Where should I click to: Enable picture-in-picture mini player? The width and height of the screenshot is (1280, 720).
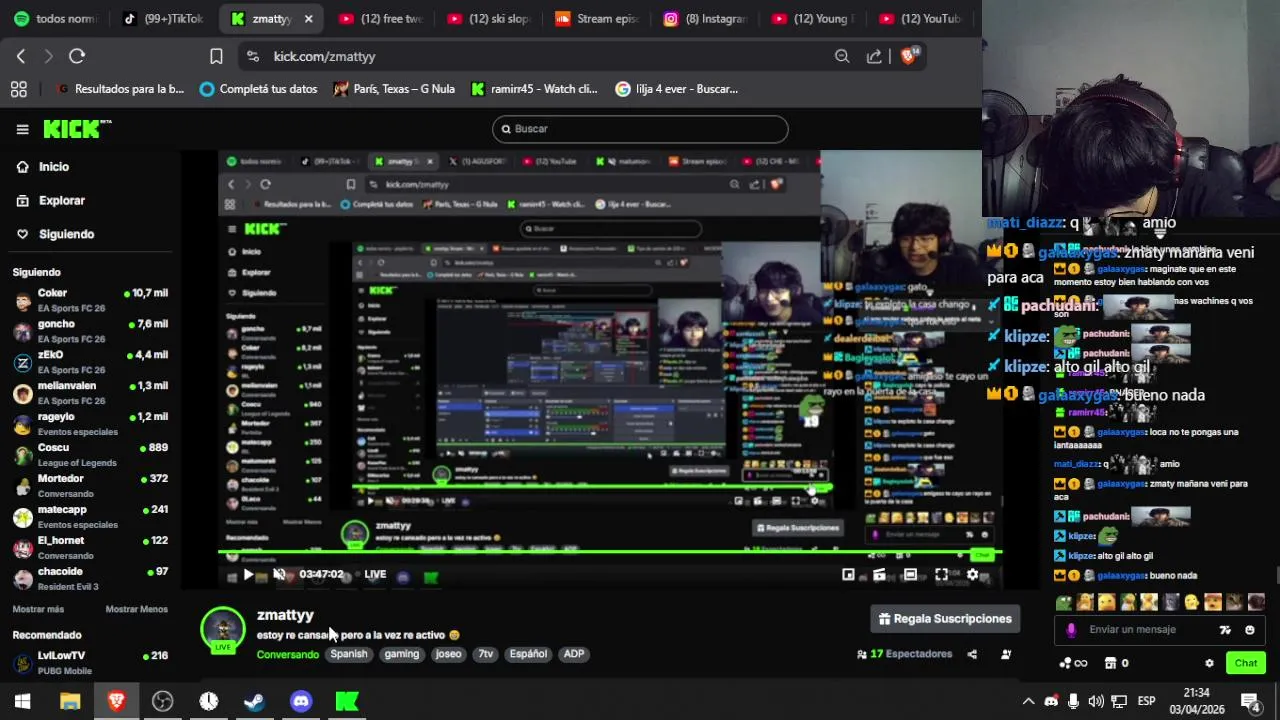848,574
